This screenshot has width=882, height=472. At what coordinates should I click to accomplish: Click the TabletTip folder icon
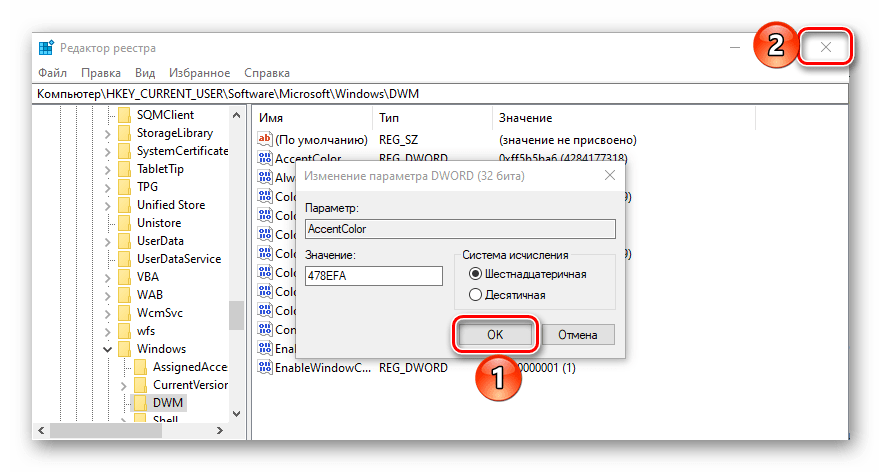click(124, 169)
